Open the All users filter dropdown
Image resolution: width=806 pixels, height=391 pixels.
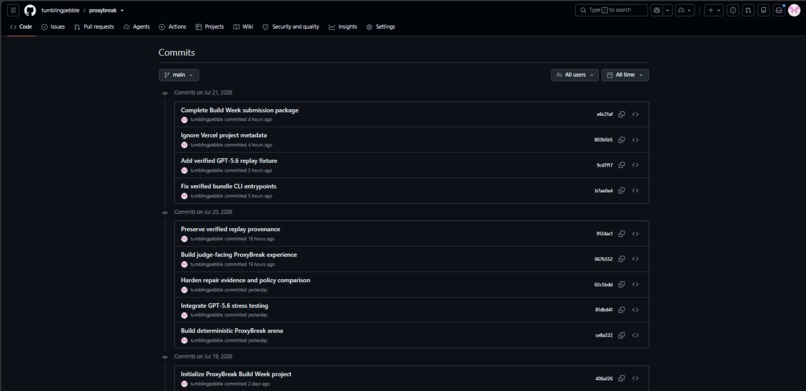click(575, 75)
